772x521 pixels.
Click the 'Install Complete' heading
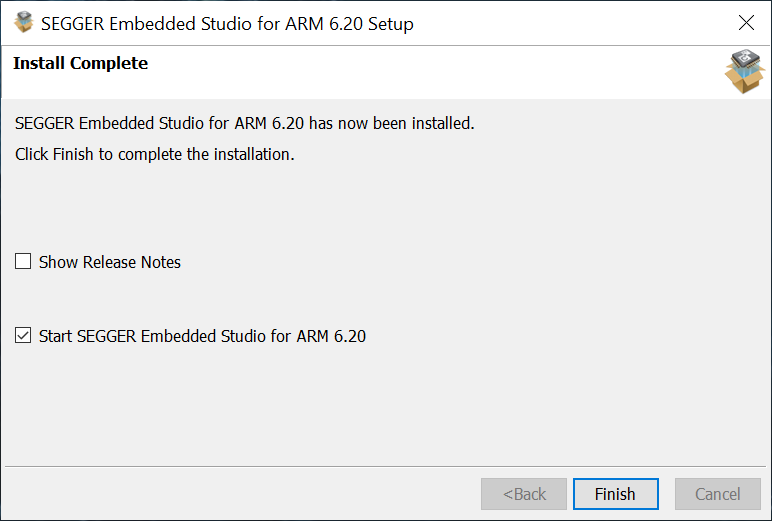point(80,63)
